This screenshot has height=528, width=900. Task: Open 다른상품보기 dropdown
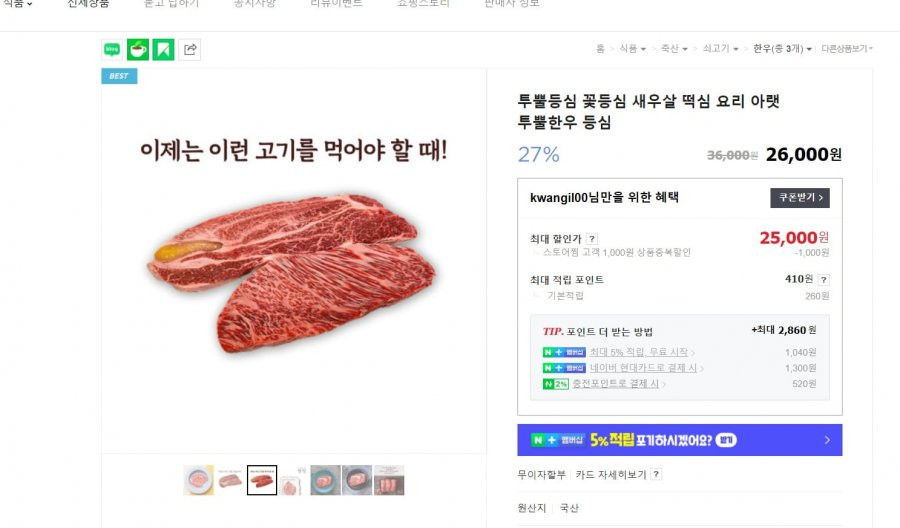(x=847, y=49)
